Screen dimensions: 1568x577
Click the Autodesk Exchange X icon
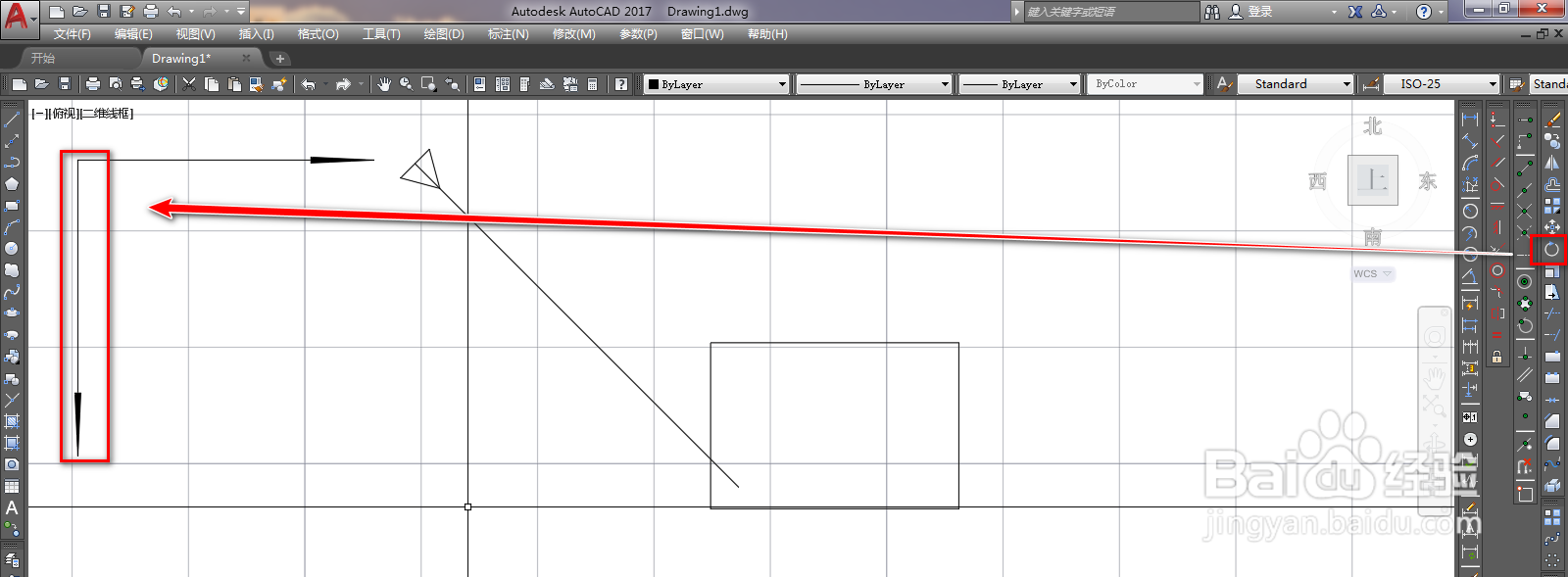[x=1355, y=12]
